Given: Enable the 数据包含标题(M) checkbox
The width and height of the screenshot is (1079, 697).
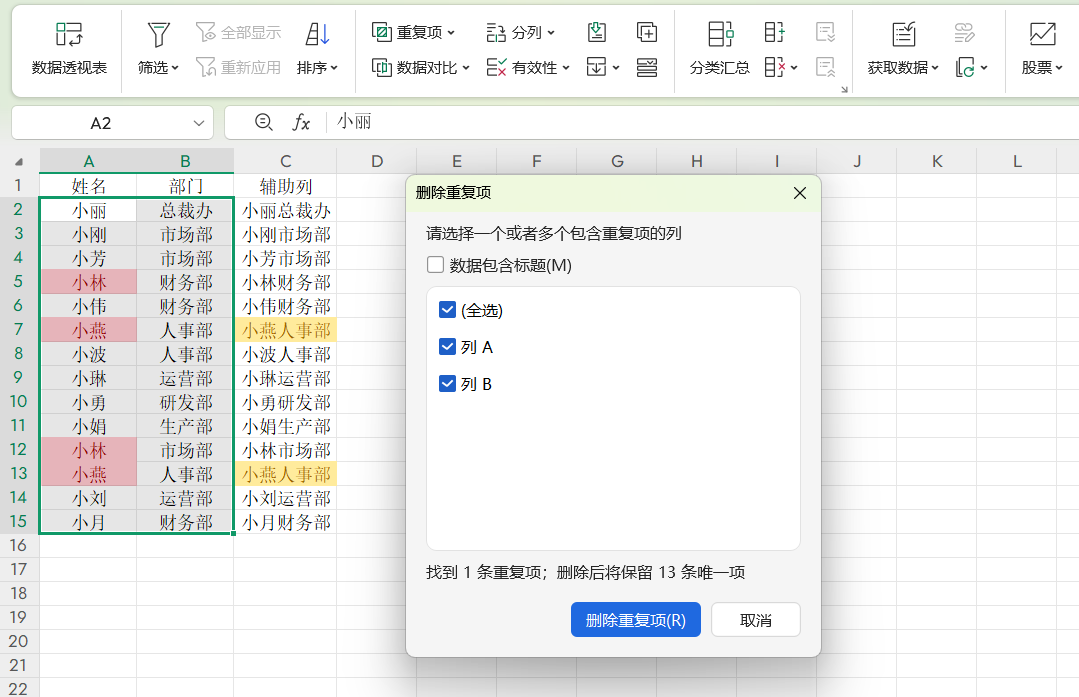Looking at the screenshot, I should pos(436,265).
